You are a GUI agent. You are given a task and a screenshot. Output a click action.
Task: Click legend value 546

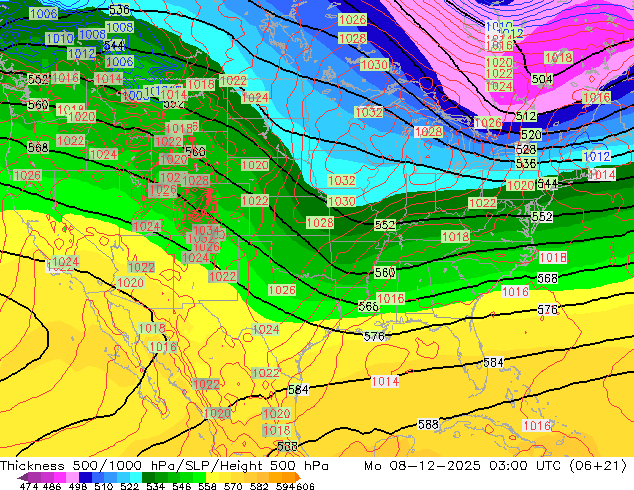point(181,486)
